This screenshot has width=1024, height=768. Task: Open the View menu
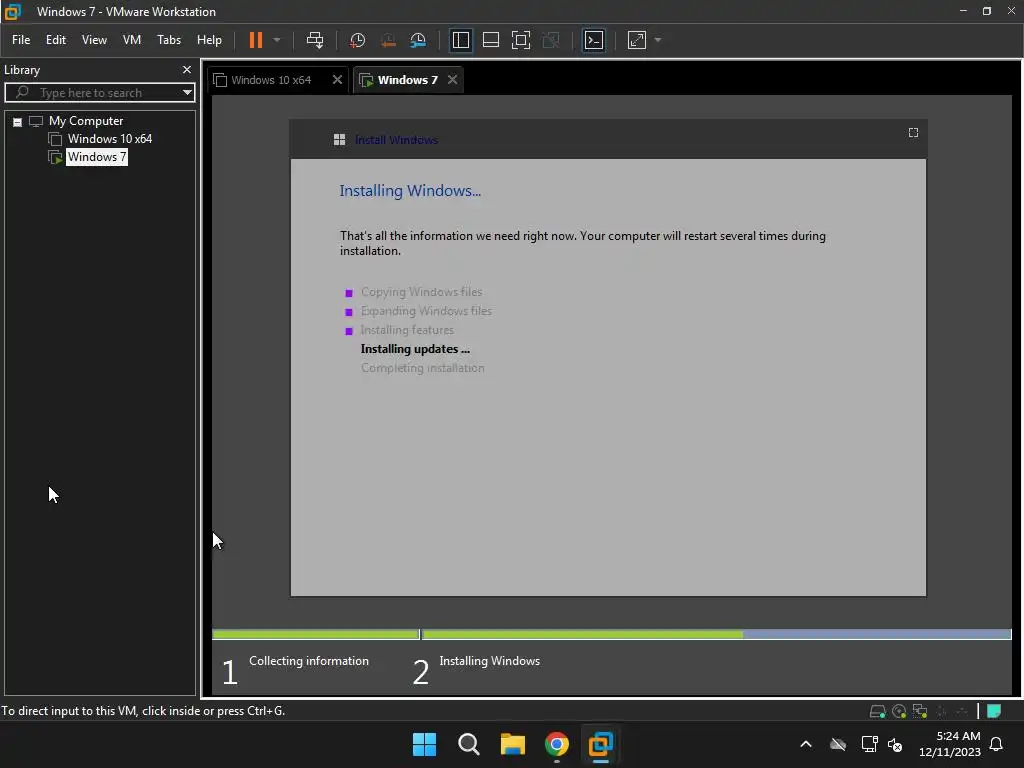point(94,40)
